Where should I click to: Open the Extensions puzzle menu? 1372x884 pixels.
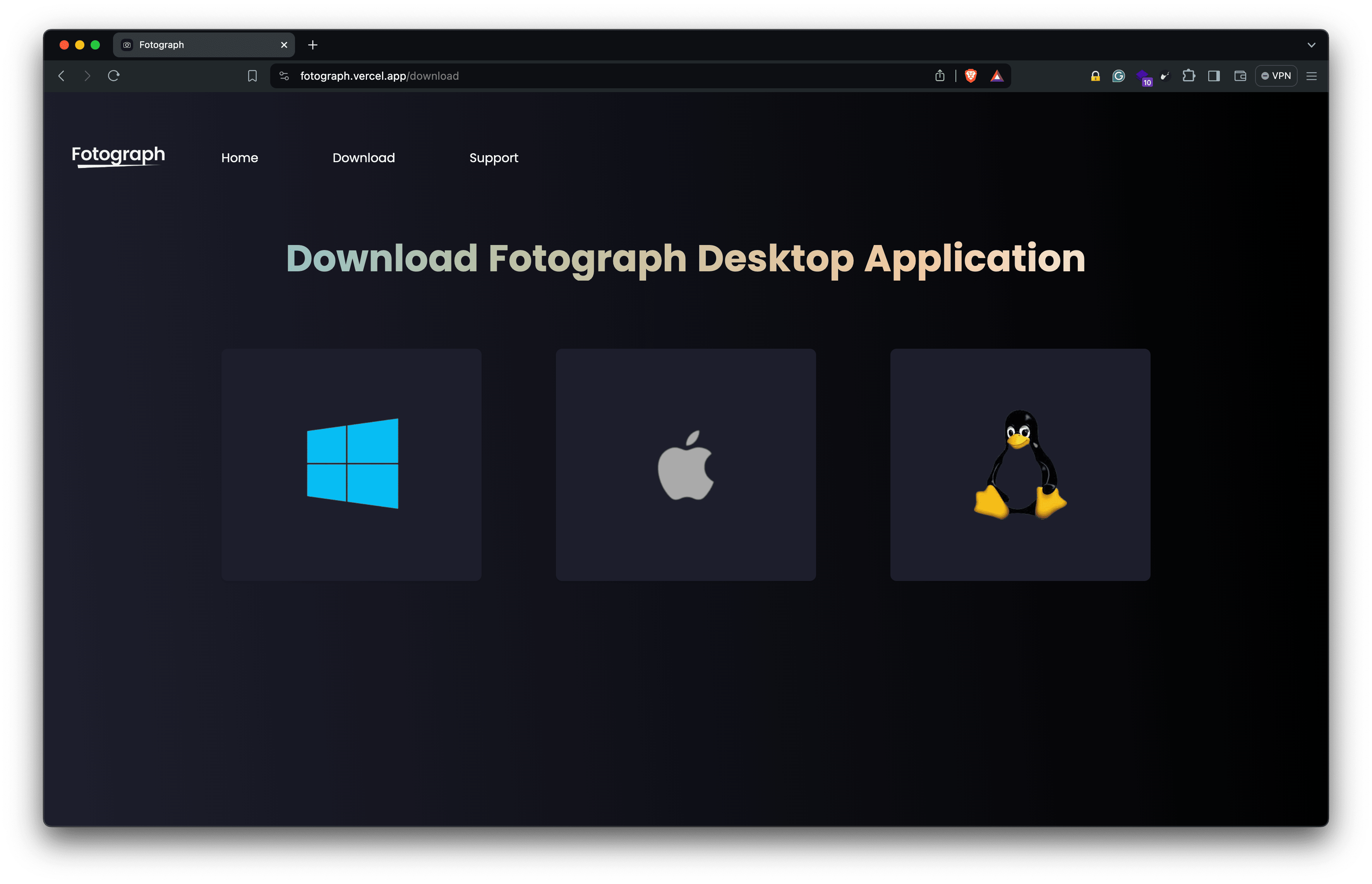pyautogui.click(x=1189, y=76)
